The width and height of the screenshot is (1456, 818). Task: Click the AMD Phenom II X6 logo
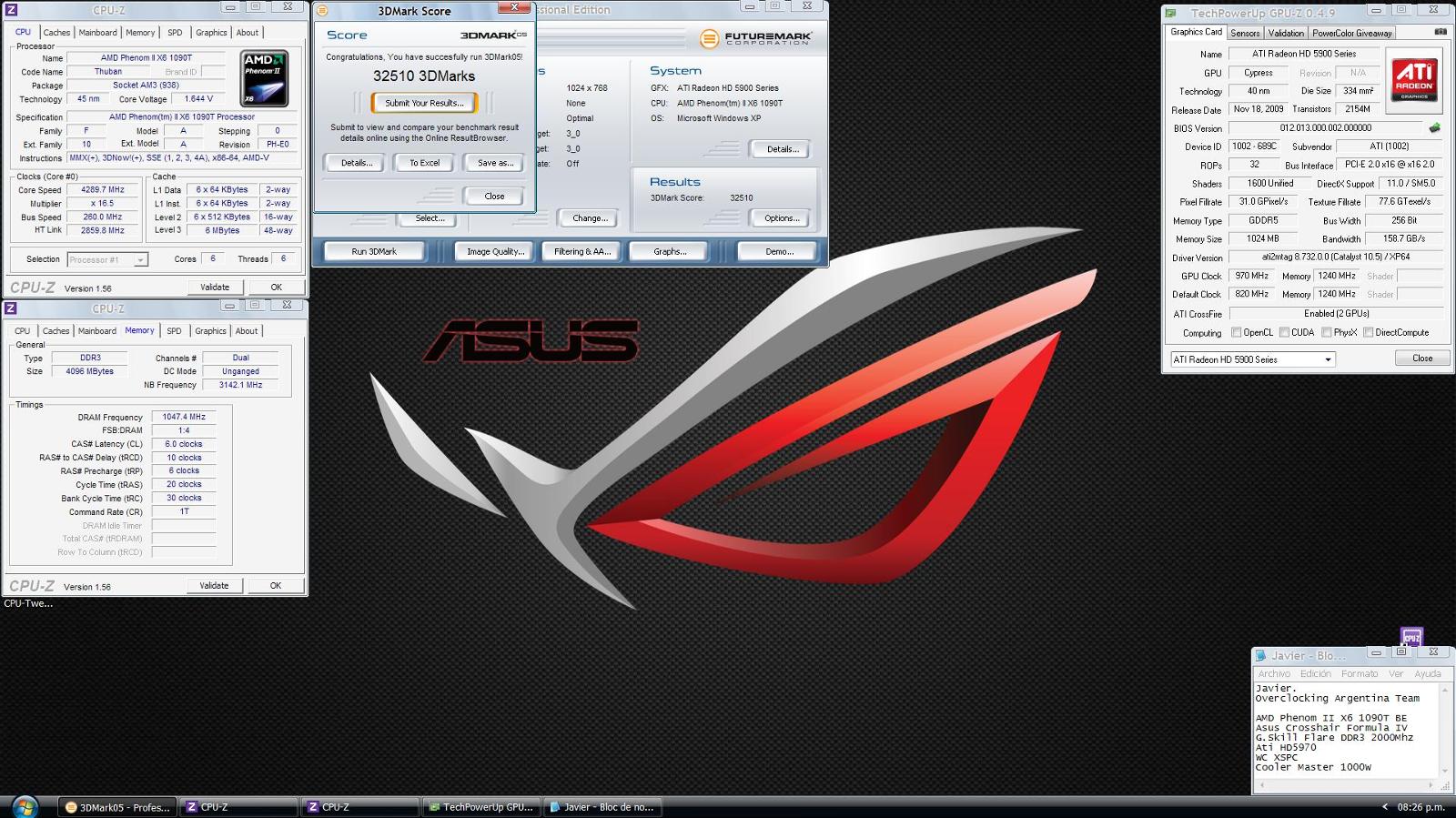tap(264, 79)
